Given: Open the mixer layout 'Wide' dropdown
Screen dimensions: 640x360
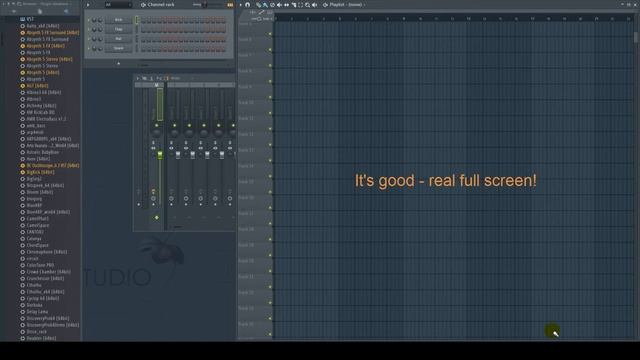Looking at the screenshot, I should 176,78.
